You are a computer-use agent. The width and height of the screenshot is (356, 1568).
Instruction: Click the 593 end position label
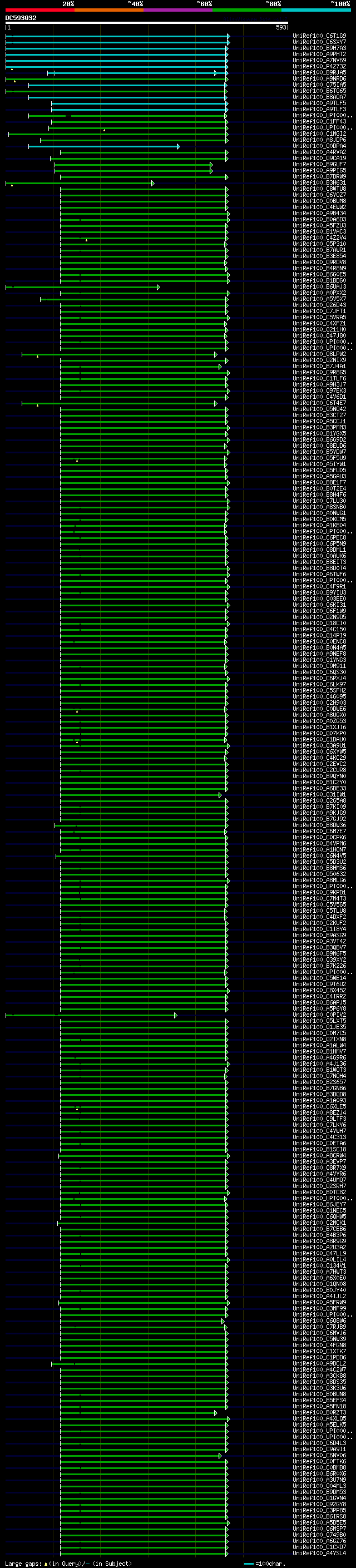click(280, 27)
